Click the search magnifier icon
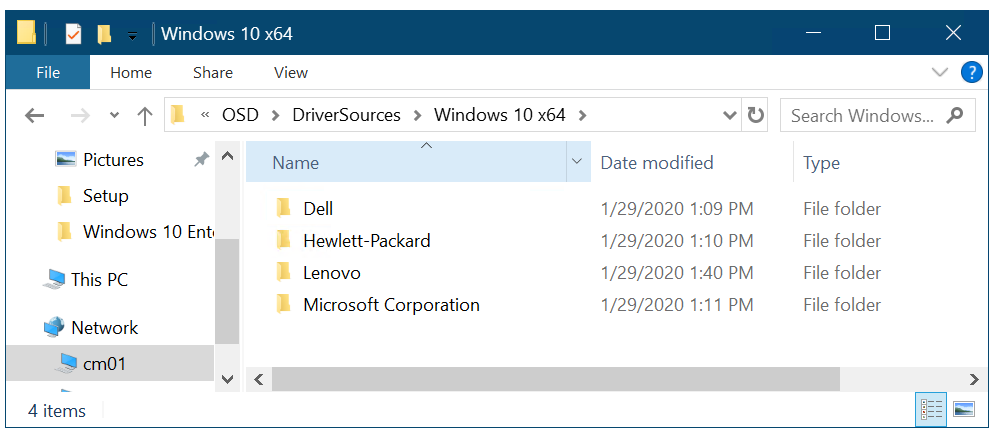The image size is (997, 433). tap(956, 115)
